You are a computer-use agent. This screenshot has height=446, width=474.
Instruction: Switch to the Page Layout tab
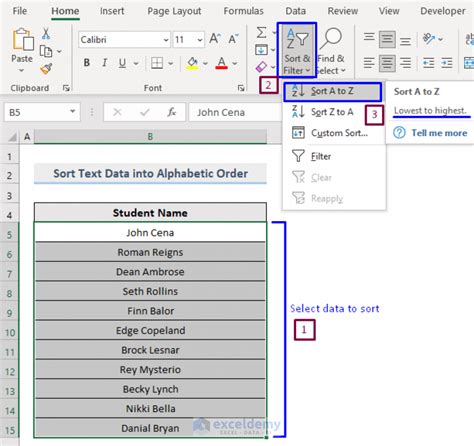click(174, 11)
